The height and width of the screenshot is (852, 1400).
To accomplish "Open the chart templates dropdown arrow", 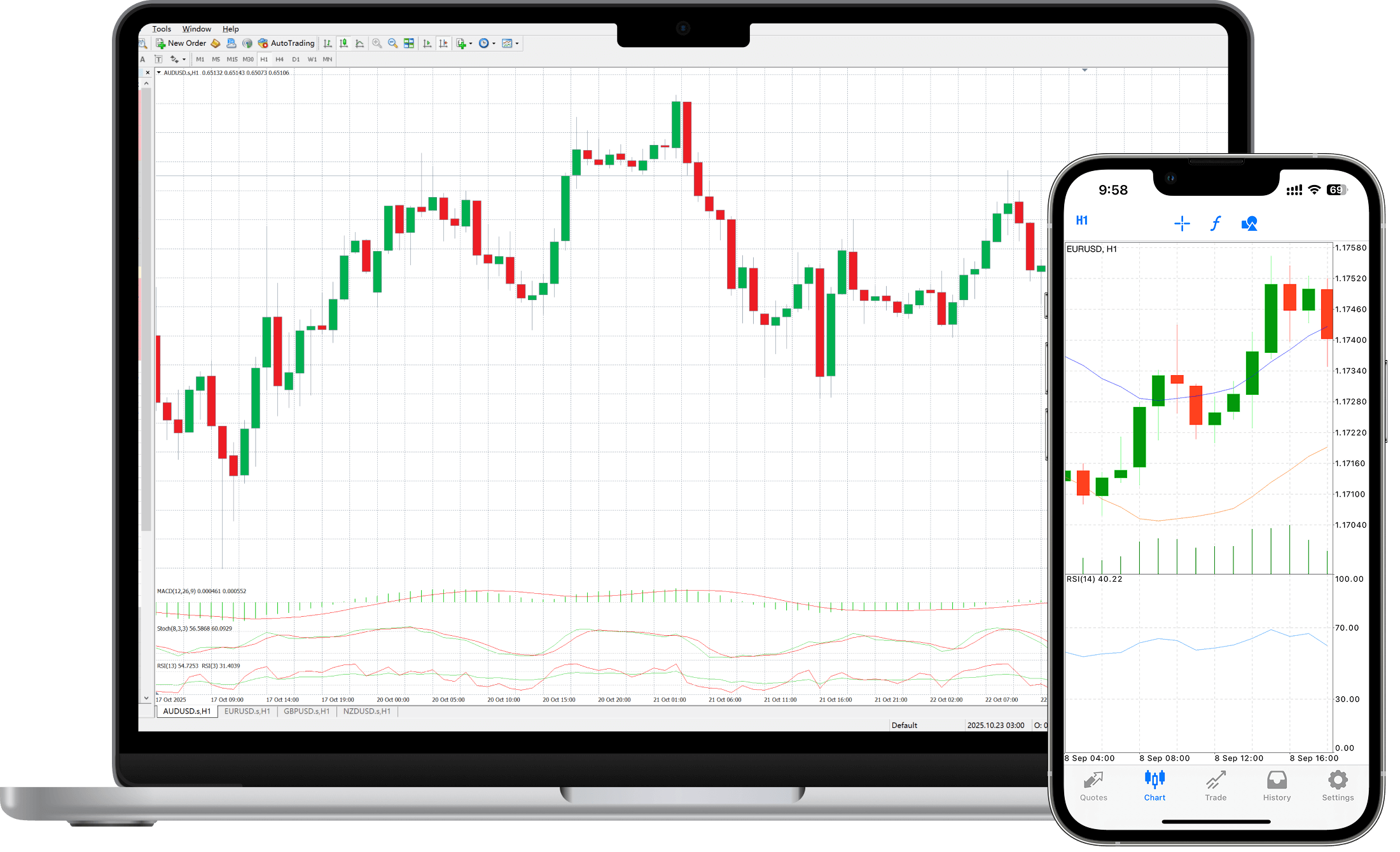I will click(517, 44).
